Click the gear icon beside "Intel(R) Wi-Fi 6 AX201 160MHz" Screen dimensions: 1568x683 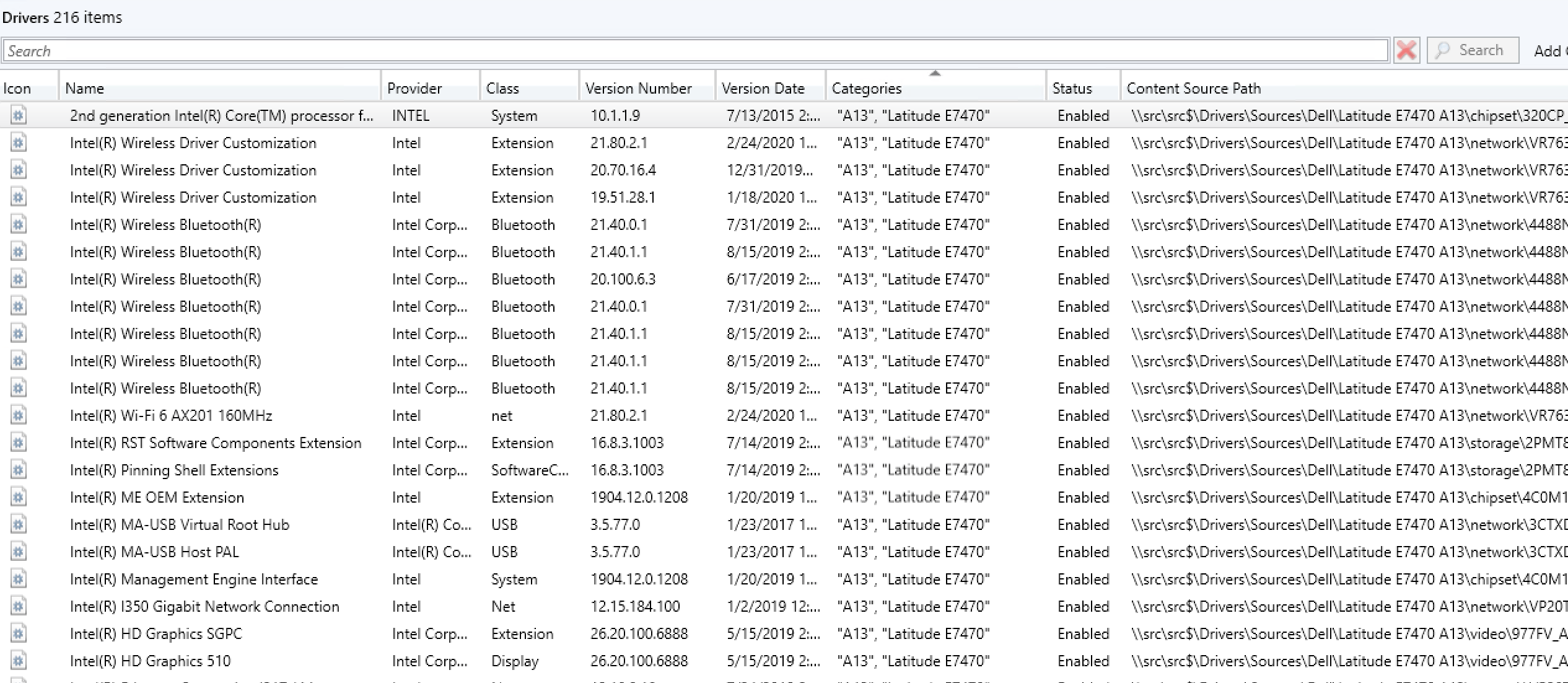click(18, 415)
